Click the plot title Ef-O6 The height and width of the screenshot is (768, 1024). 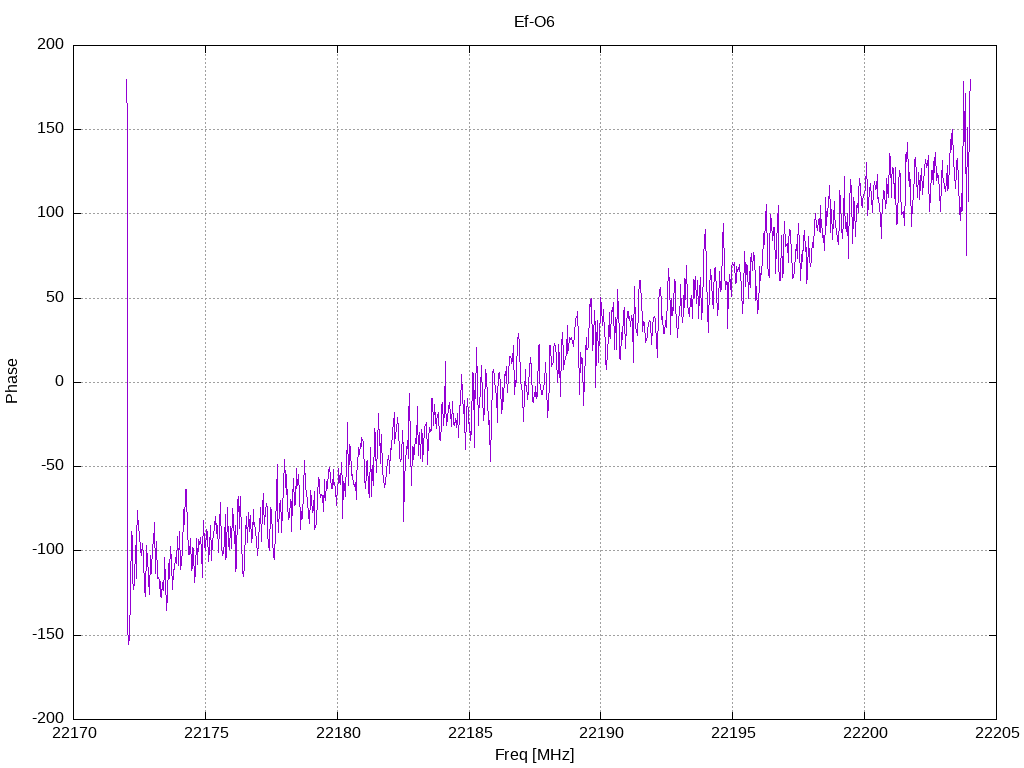tap(534, 22)
